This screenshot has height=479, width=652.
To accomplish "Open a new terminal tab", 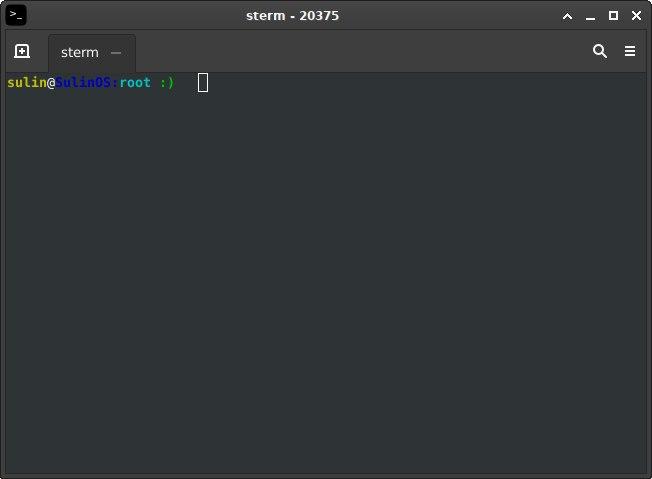I will 22,52.
